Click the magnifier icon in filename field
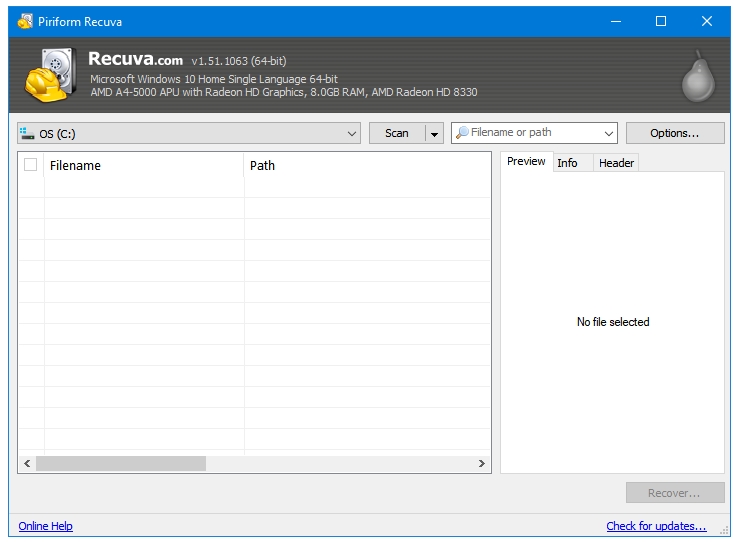740x542 pixels. [x=462, y=133]
